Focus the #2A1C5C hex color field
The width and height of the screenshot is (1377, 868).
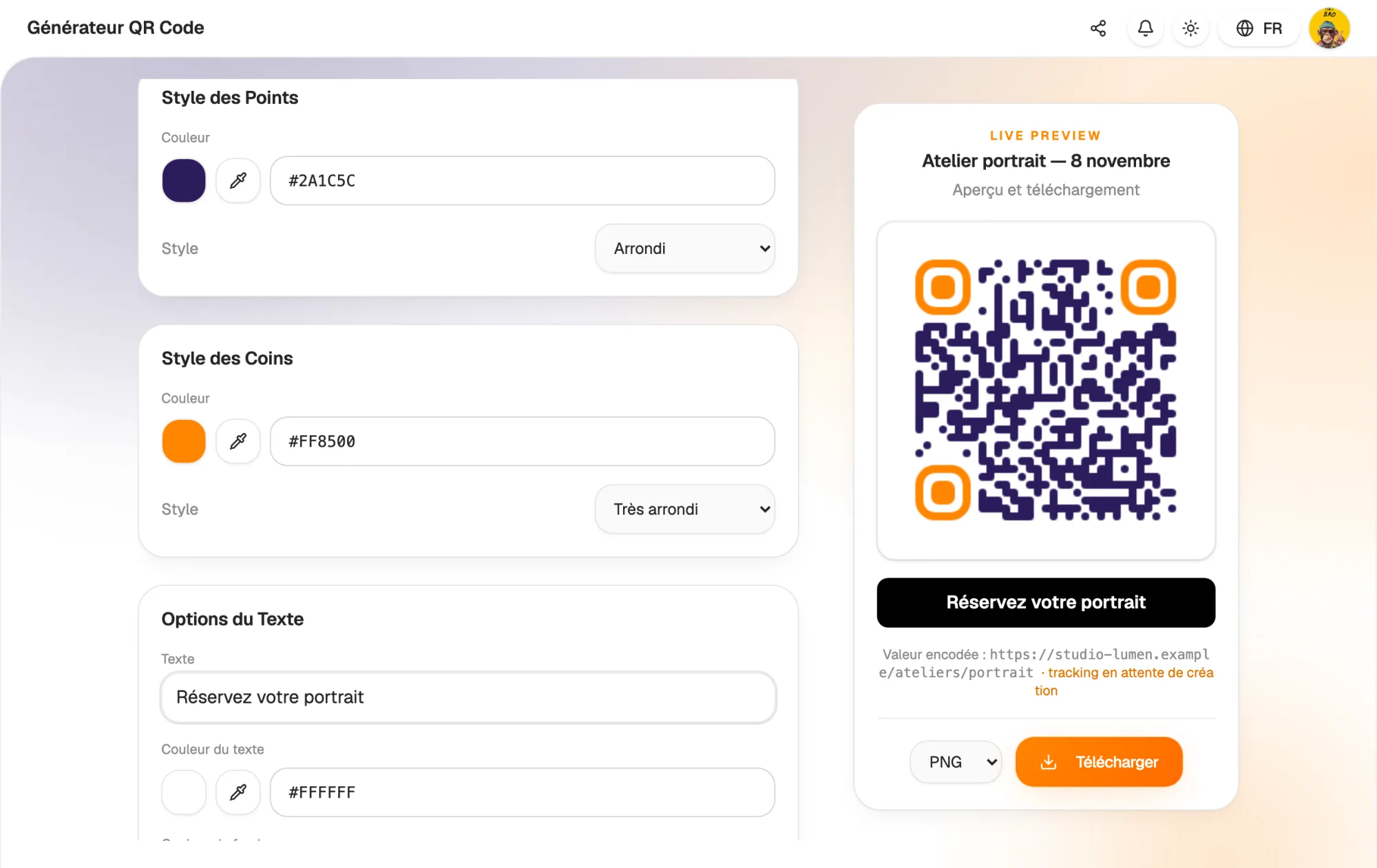coord(523,180)
